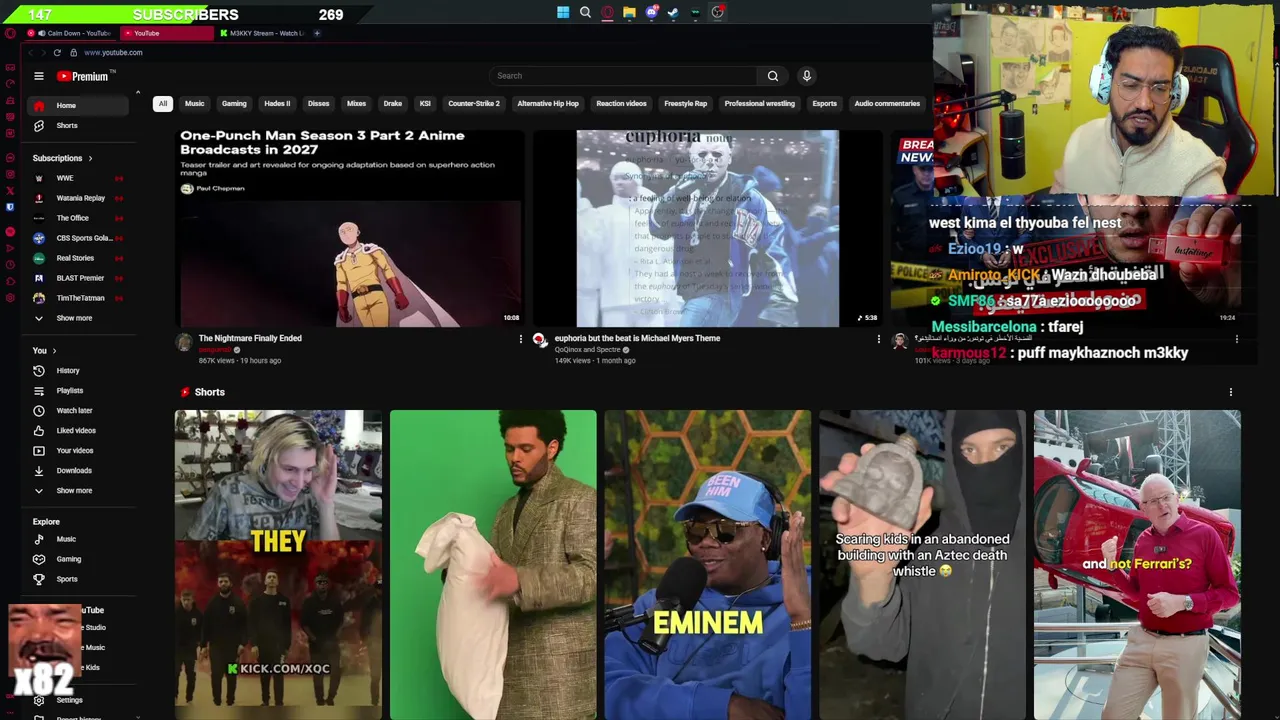
Task: Start voice search with the microphone icon
Action: [807, 76]
